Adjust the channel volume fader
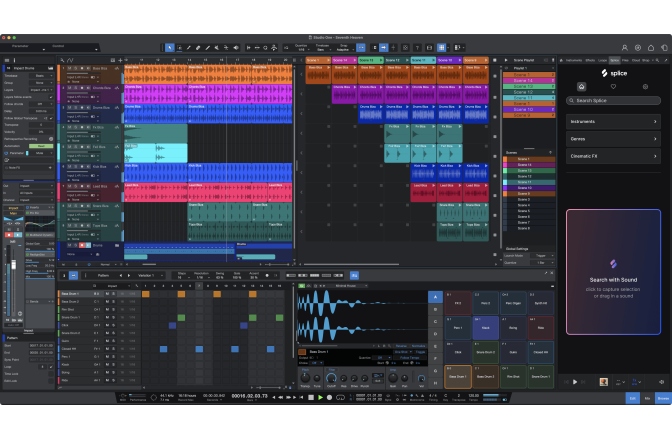The height and width of the screenshot is (440, 672). click(14, 265)
